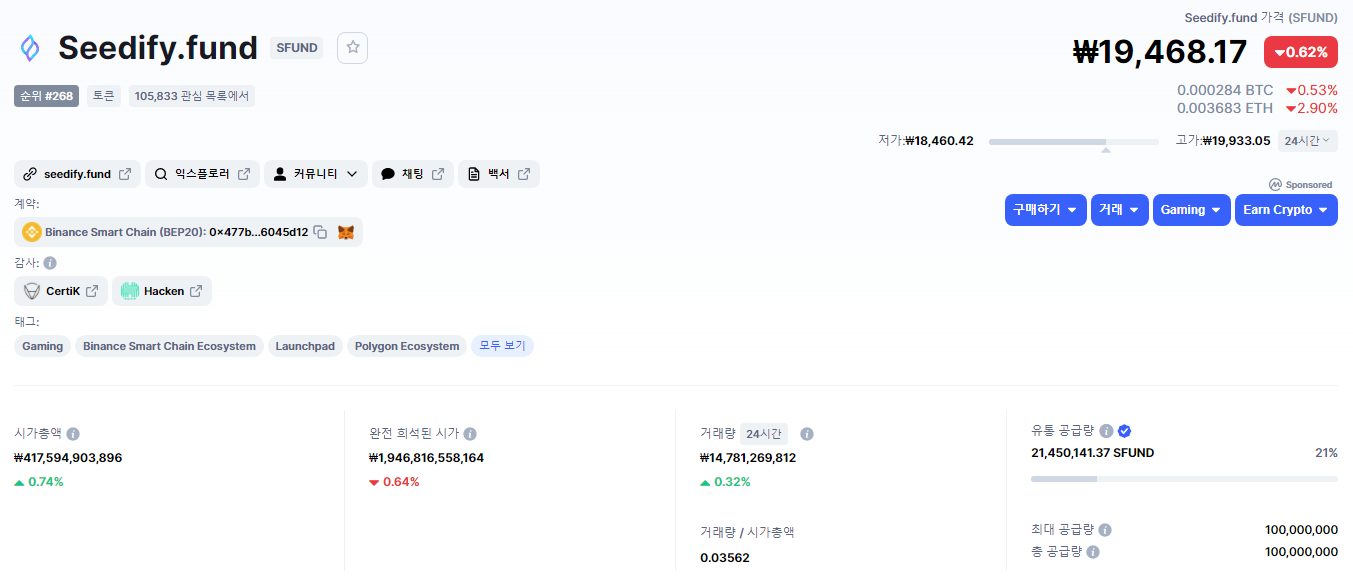Expand the 거래 dropdown button

(1119, 210)
